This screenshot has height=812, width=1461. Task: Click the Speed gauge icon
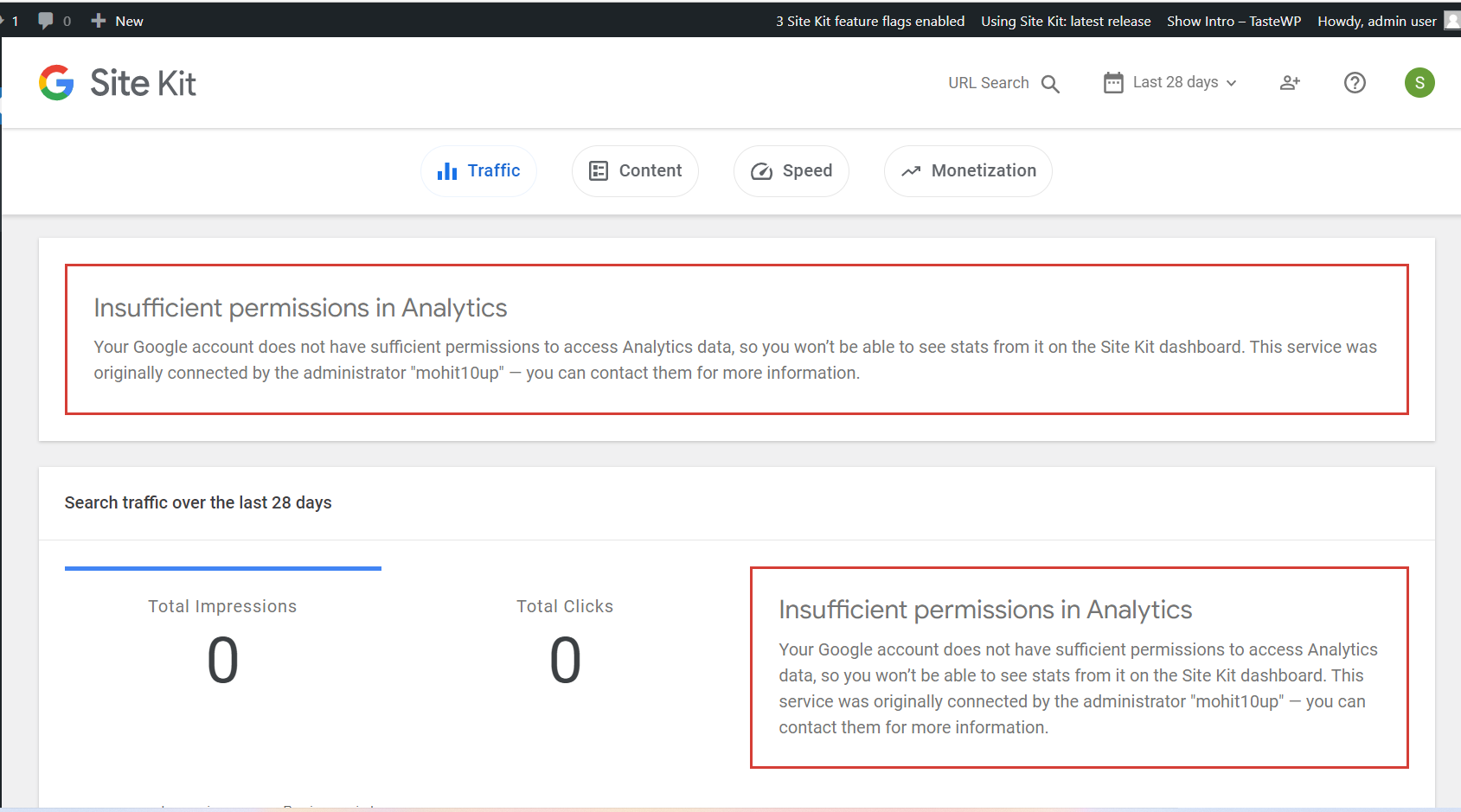coord(761,171)
